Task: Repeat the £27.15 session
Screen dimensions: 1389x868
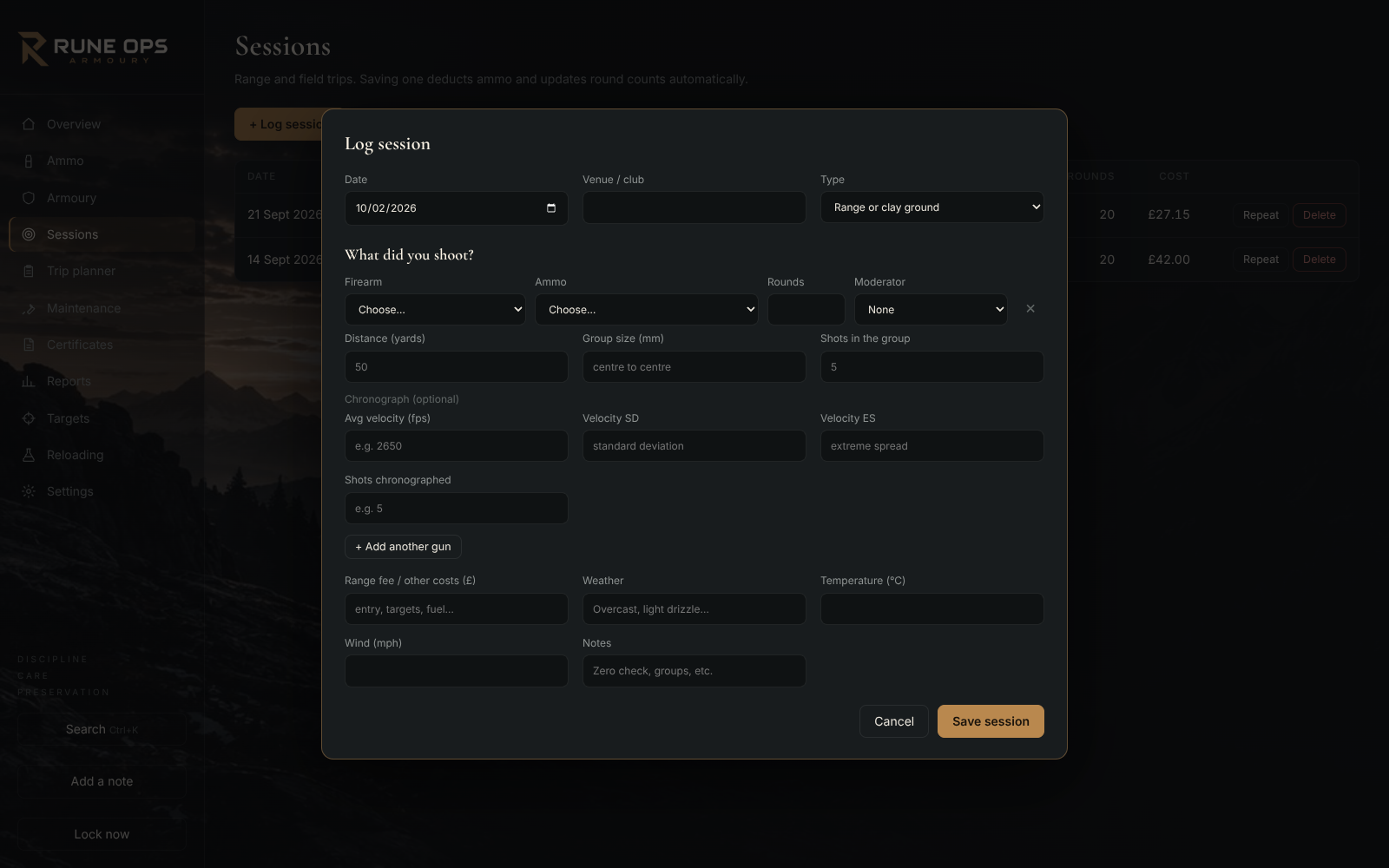Action: (1261, 215)
